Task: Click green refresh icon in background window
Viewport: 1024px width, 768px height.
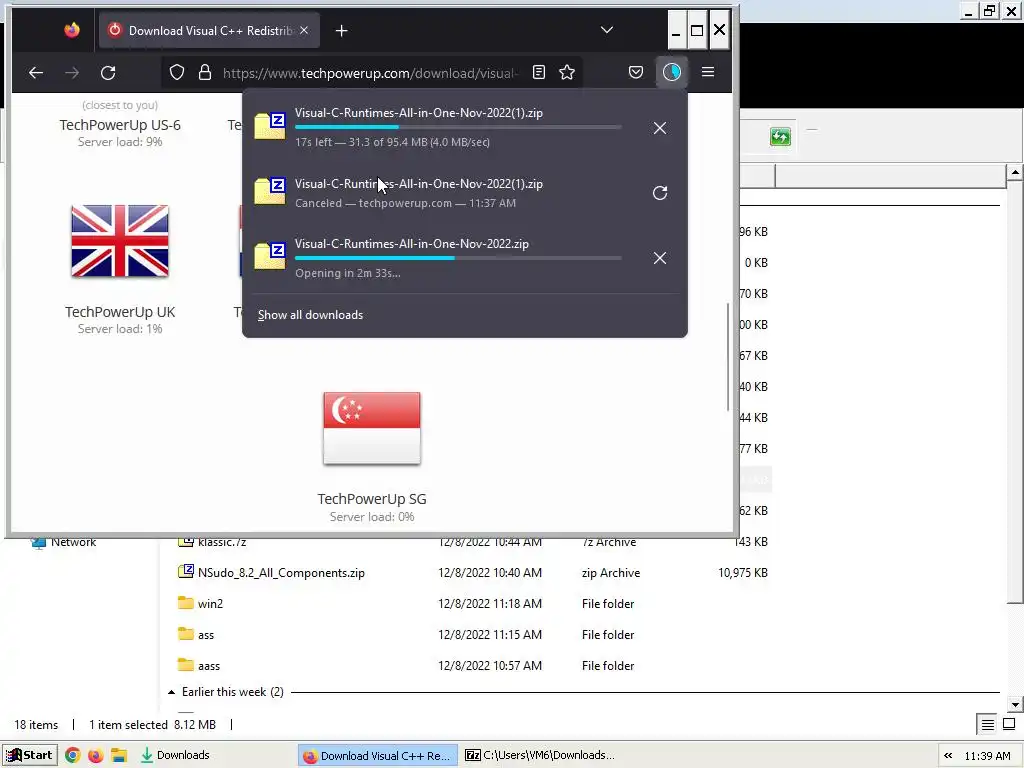Action: tap(780, 136)
